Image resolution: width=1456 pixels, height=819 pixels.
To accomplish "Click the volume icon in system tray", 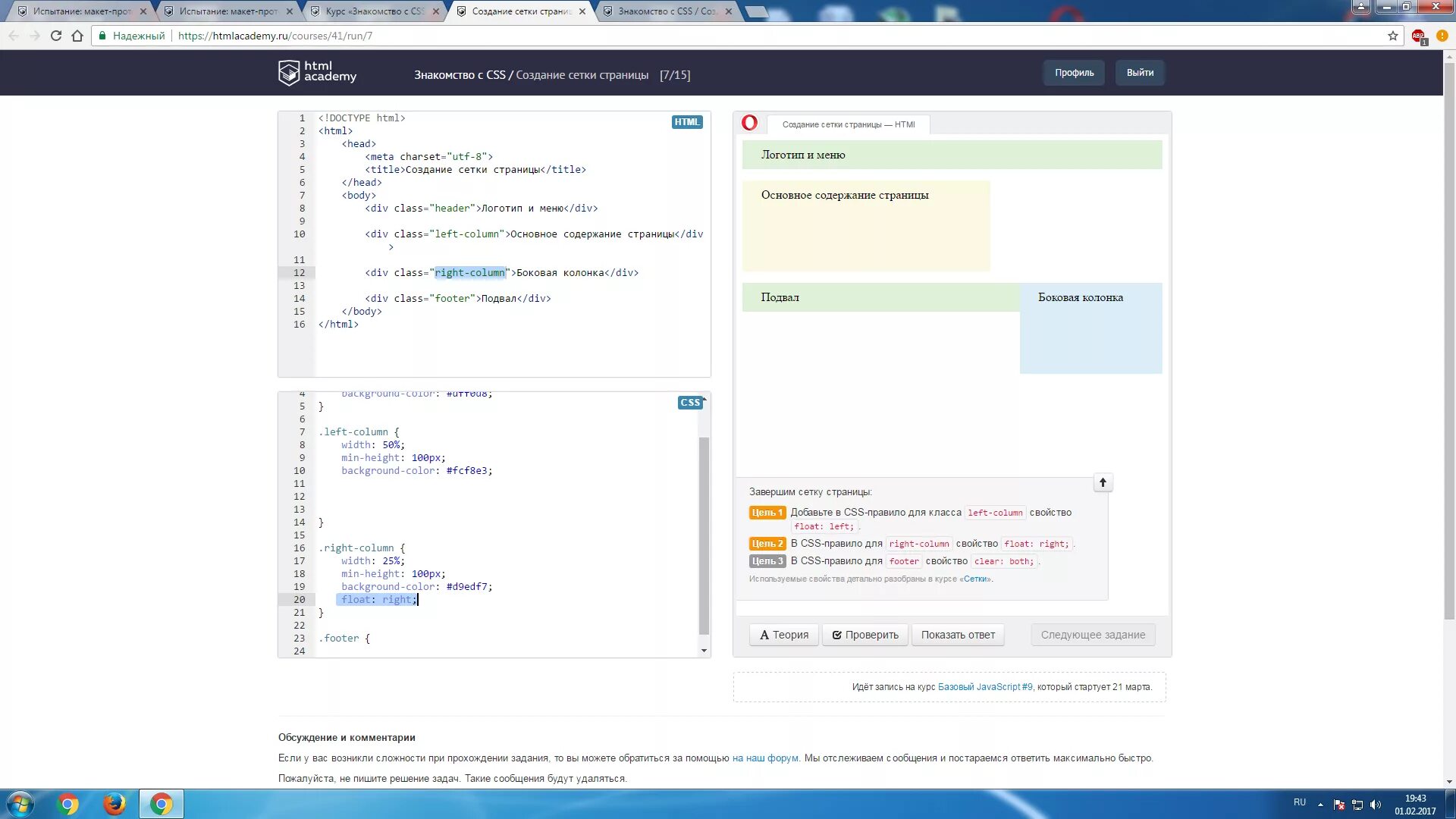I will 1376,805.
